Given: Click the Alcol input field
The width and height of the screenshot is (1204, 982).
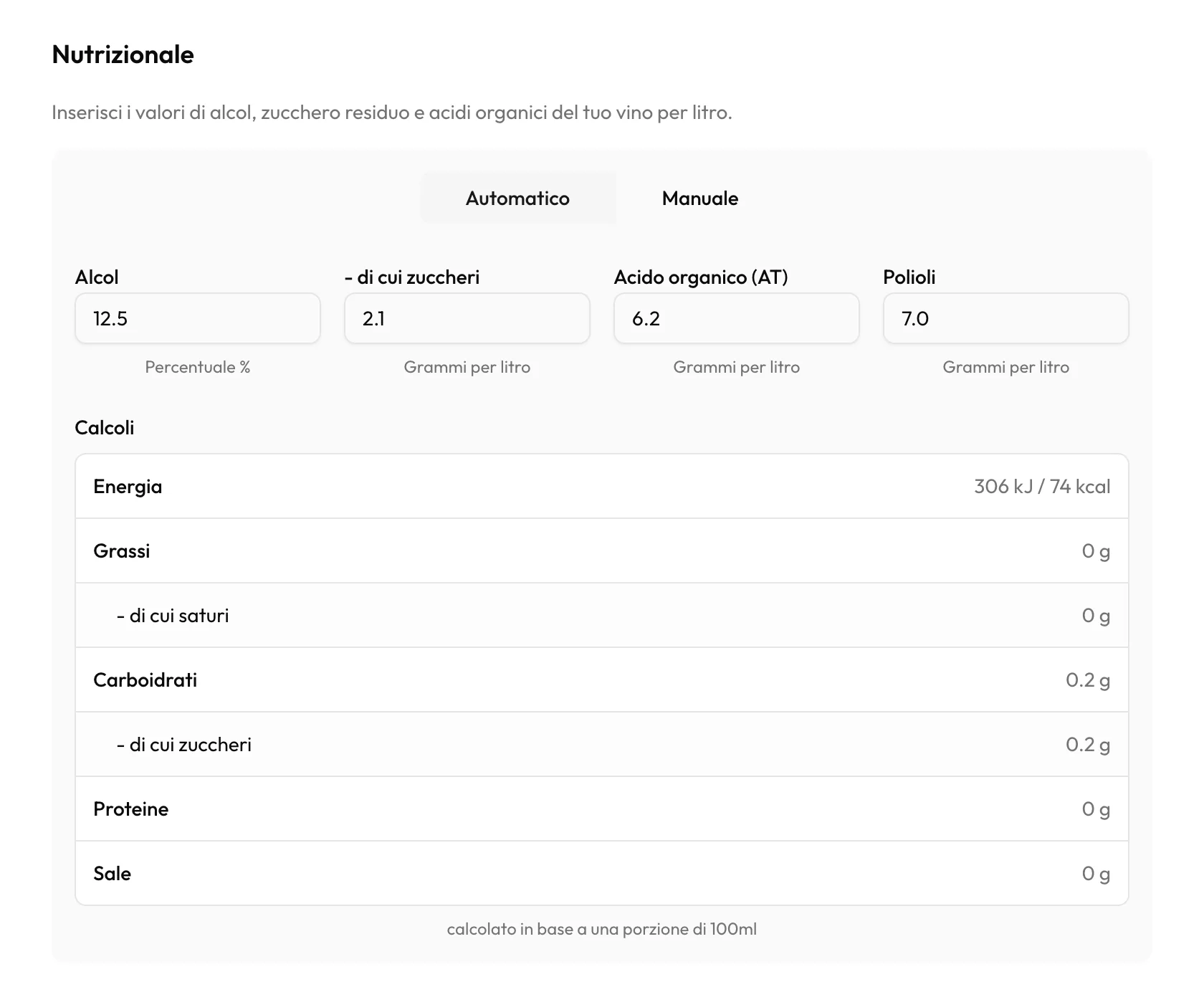Looking at the screenshot, I should (198, 318).
